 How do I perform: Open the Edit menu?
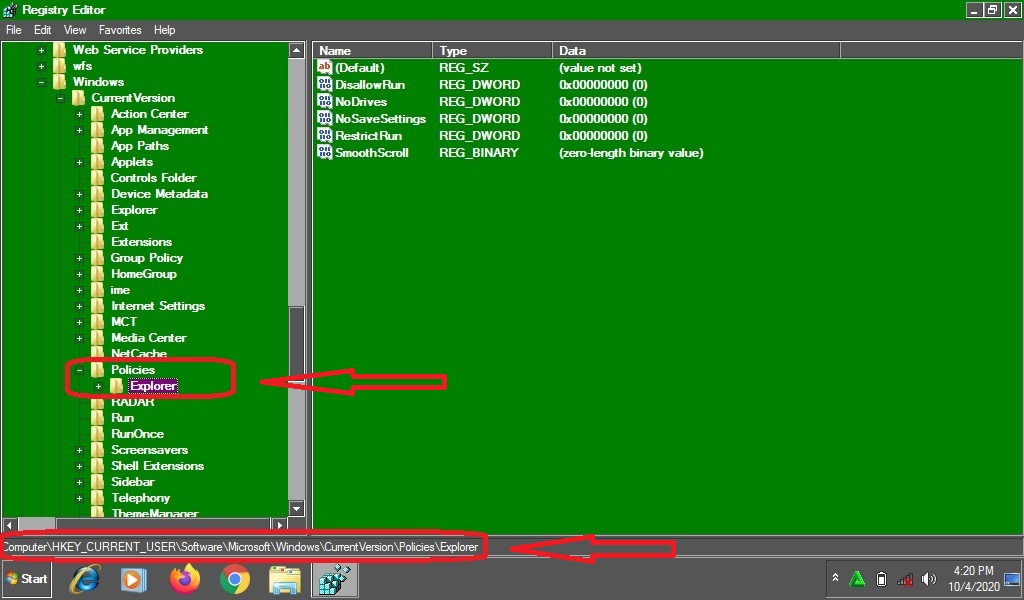(42, 29)
